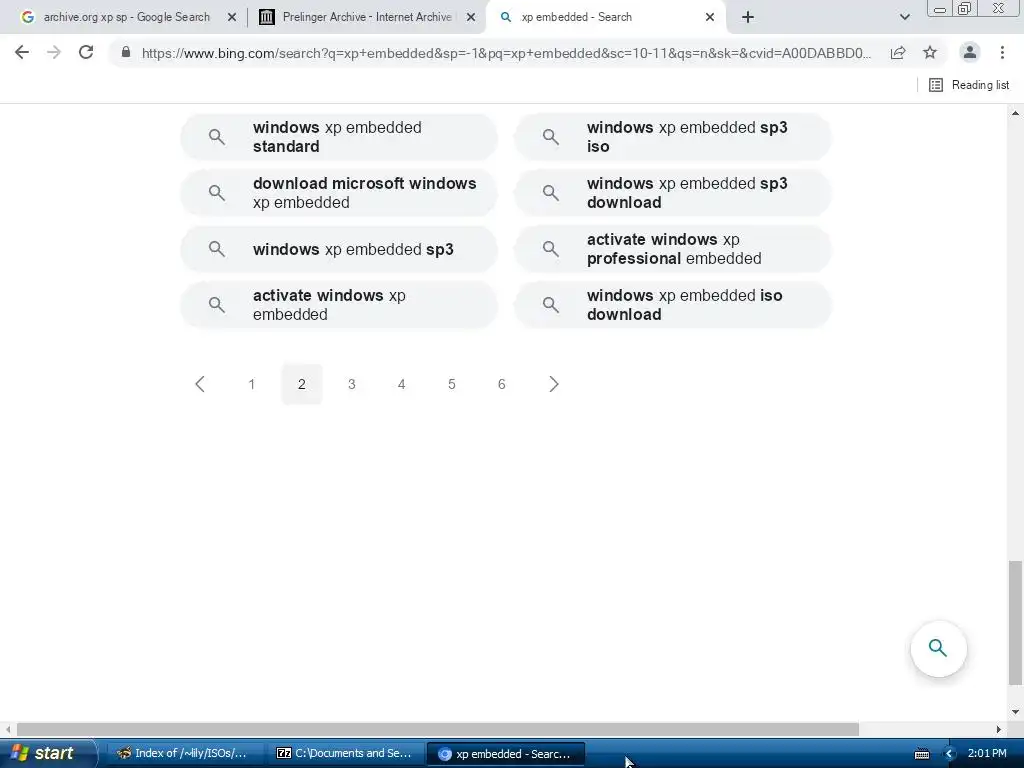Click the vertical scrollbar down arrow
This screenshot has height=768, width=1024.
tap(1015, 712)
